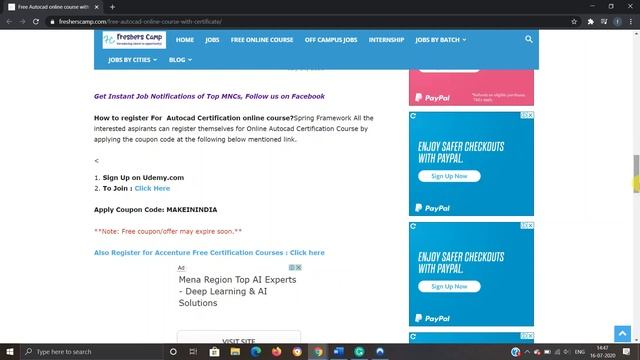This screenshot has height=360, width=640.
Task: Open Firefox from taskbar
Action: (277, 351)
